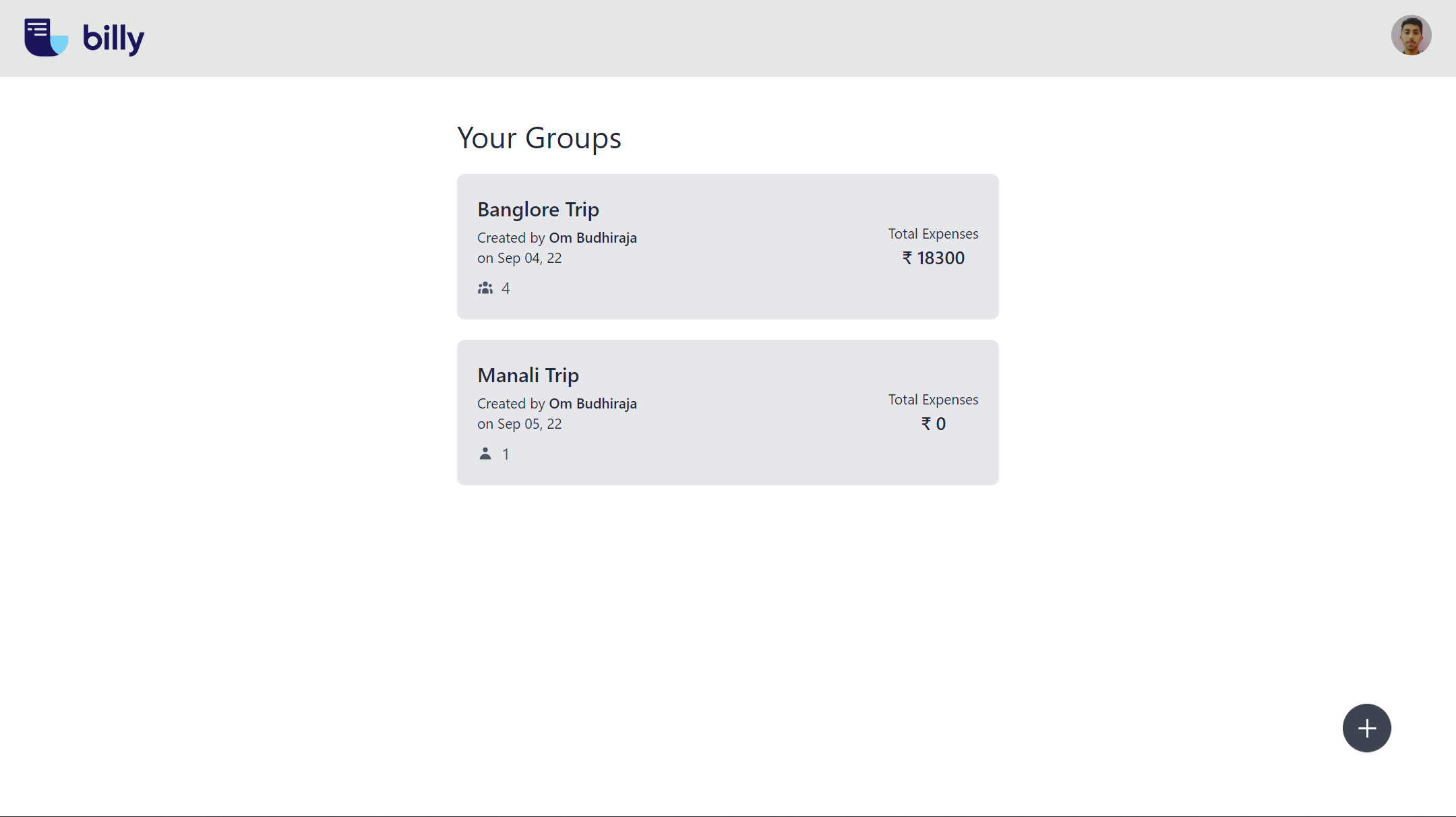Click the group members icon on Banglore Trip

pos(485,289)
